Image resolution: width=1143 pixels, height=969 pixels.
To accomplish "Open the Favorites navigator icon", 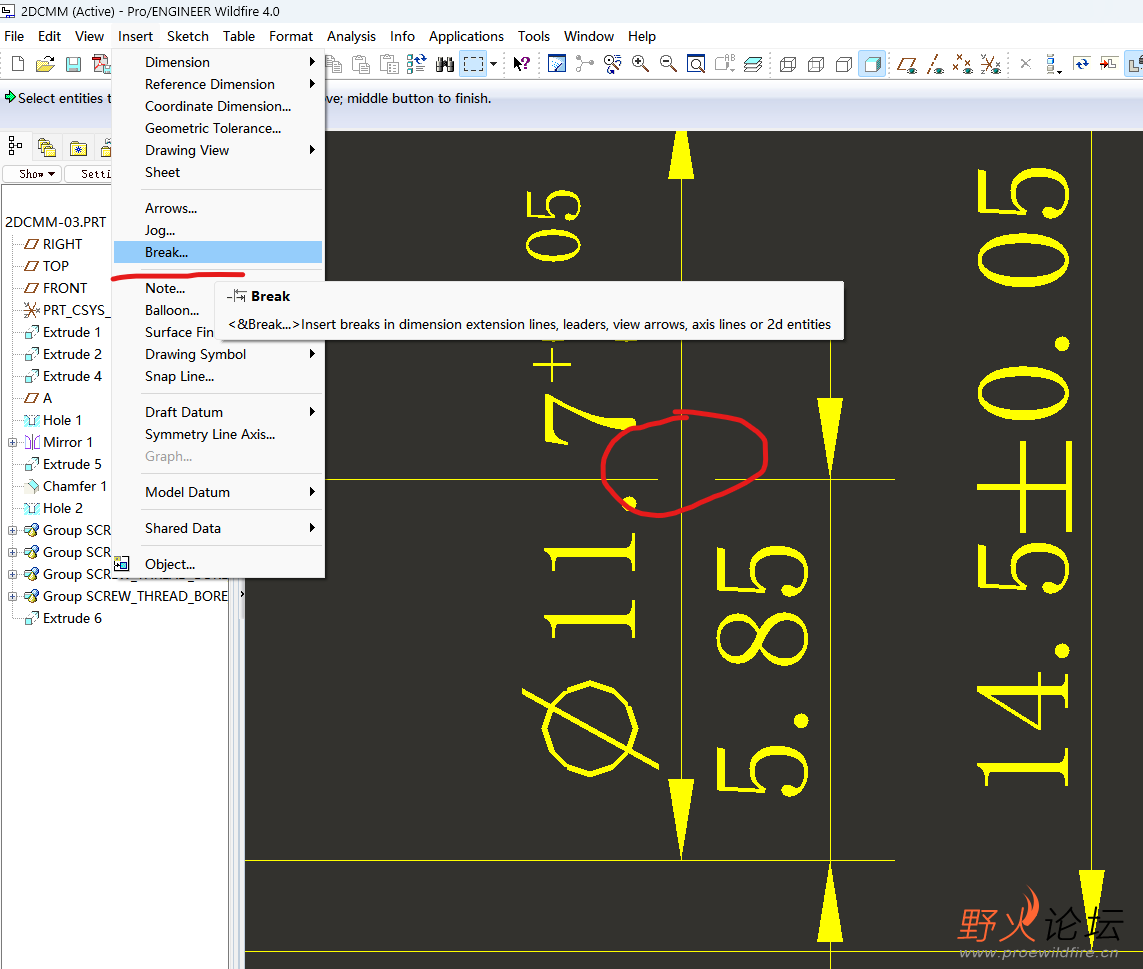I will coord(78,148).
